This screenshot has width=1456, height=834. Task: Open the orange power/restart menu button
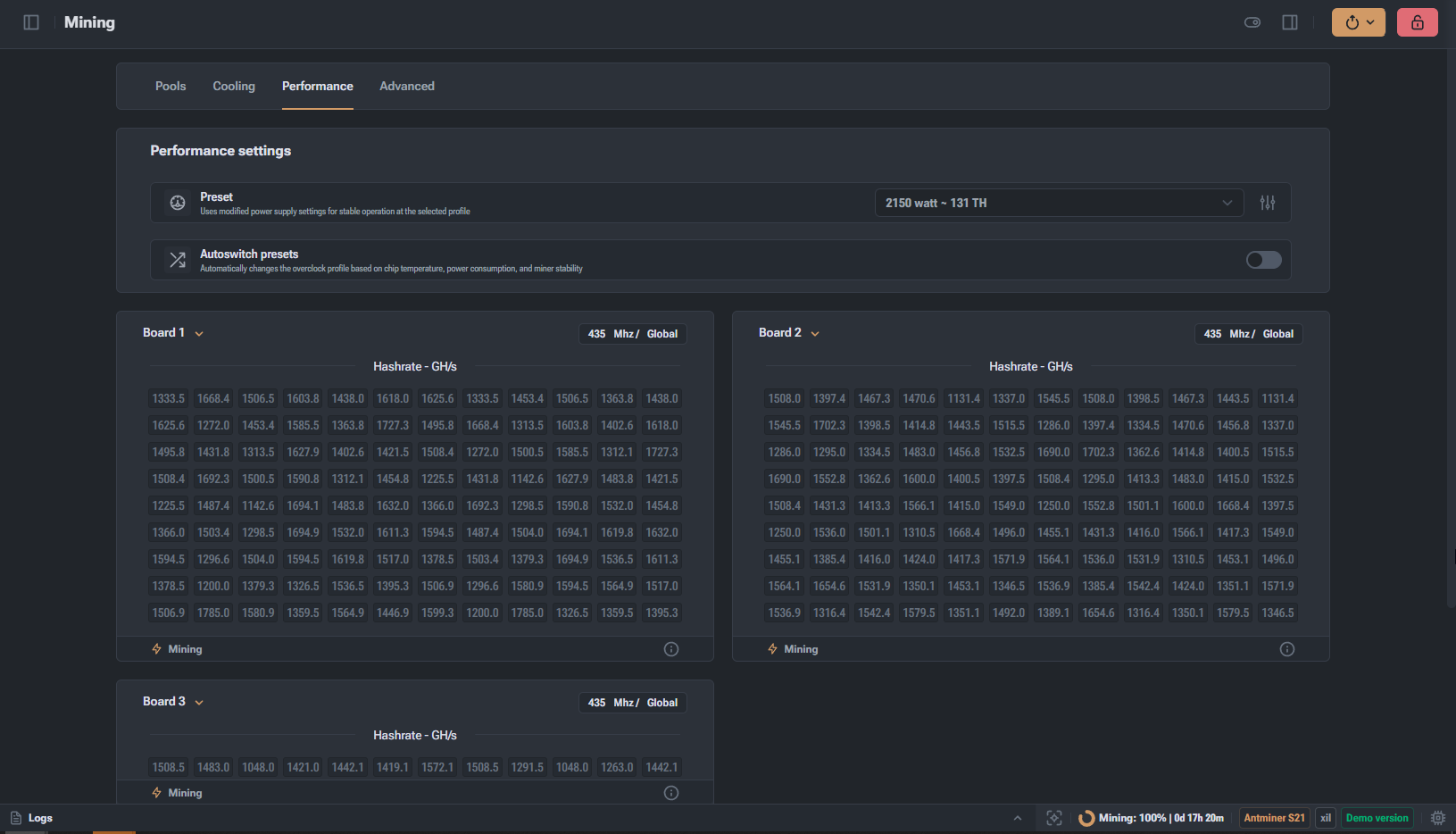click(1359, 22)
